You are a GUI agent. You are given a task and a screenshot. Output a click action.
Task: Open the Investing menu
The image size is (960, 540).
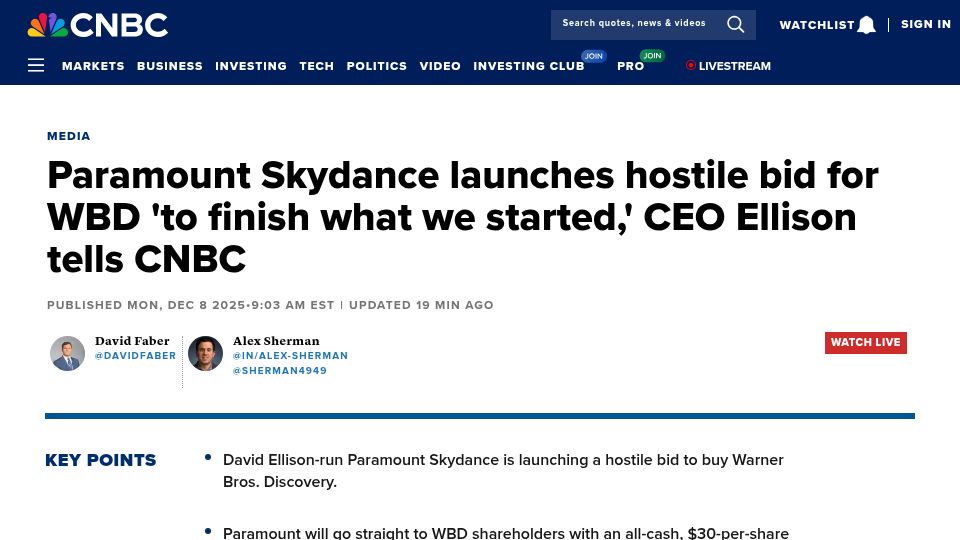point(251,66)
